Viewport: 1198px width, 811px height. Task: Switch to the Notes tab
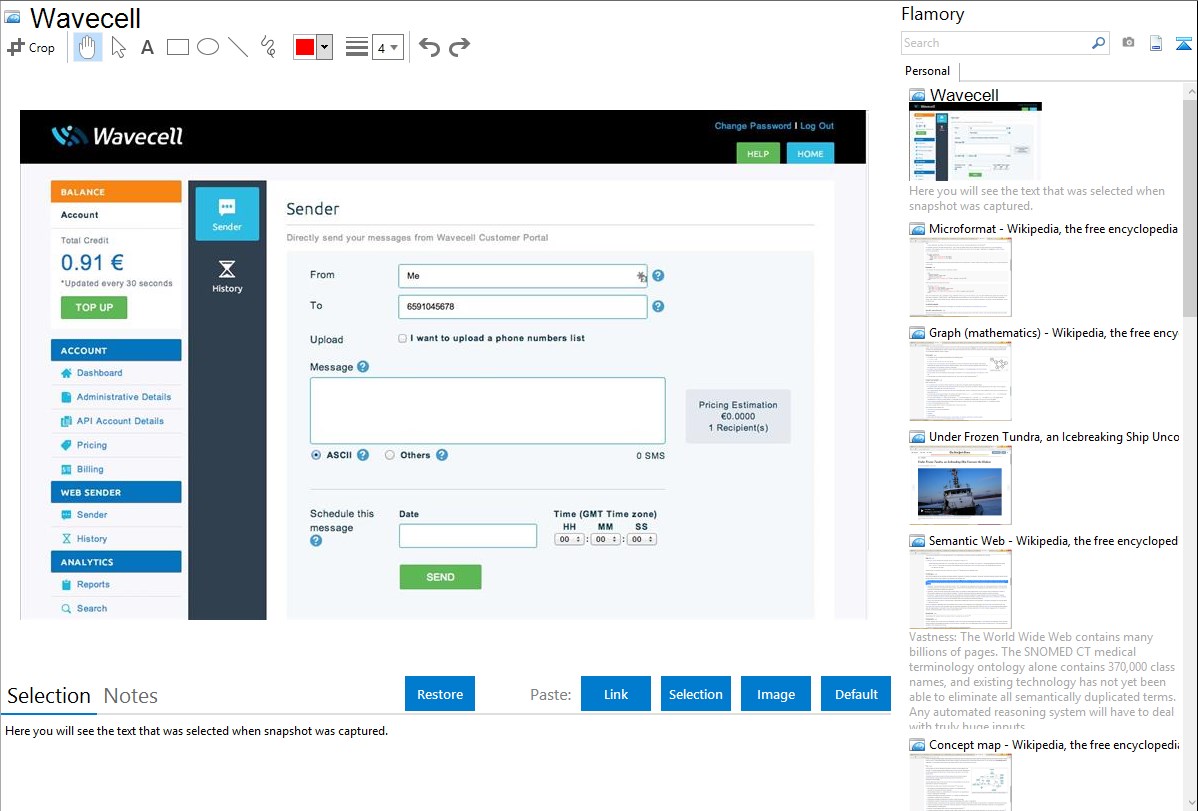[131, 696]
